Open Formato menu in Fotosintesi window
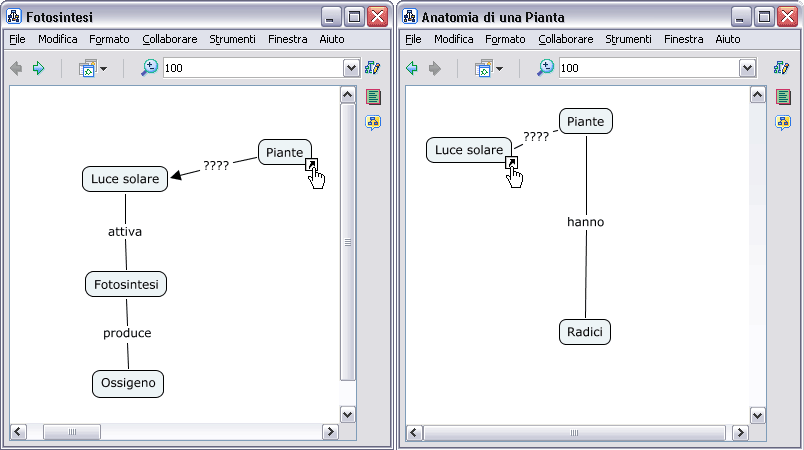Screen dimensions: 804x450 [x=109, y=39]
